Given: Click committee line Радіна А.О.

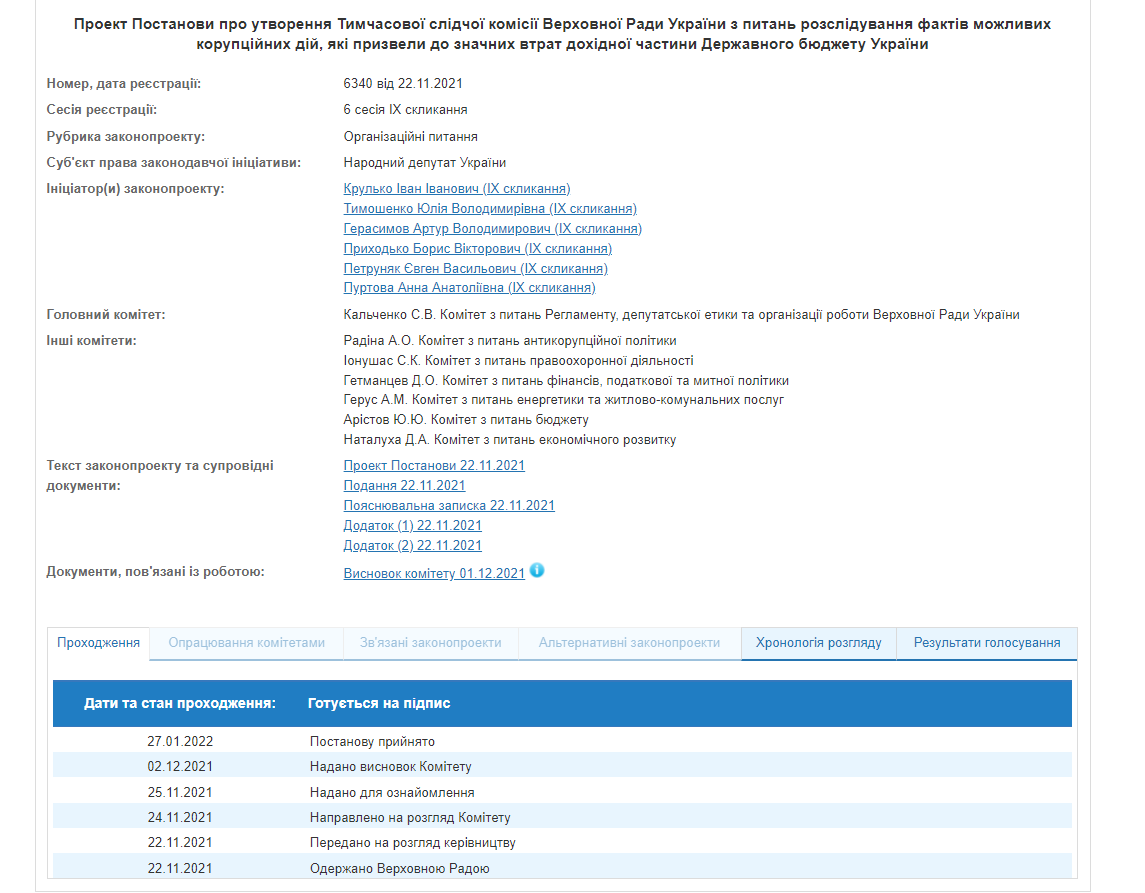Looking at the screenshot, I should pyautogui.click(x=510, y=340).
